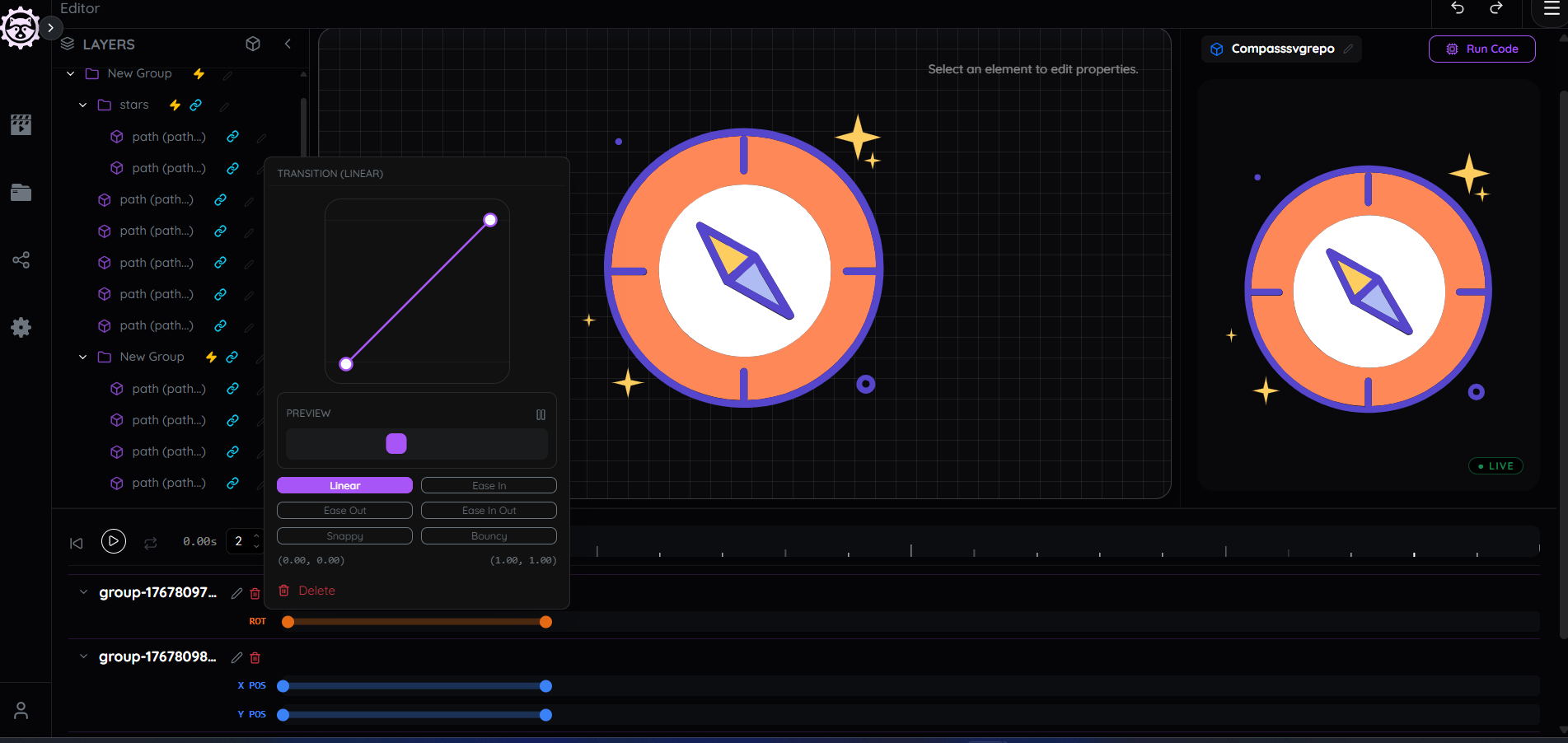The height and width of the screenshot is (743, 1568).
Task: Click the playhead position showing 0.00s
Action: (199, 541)
